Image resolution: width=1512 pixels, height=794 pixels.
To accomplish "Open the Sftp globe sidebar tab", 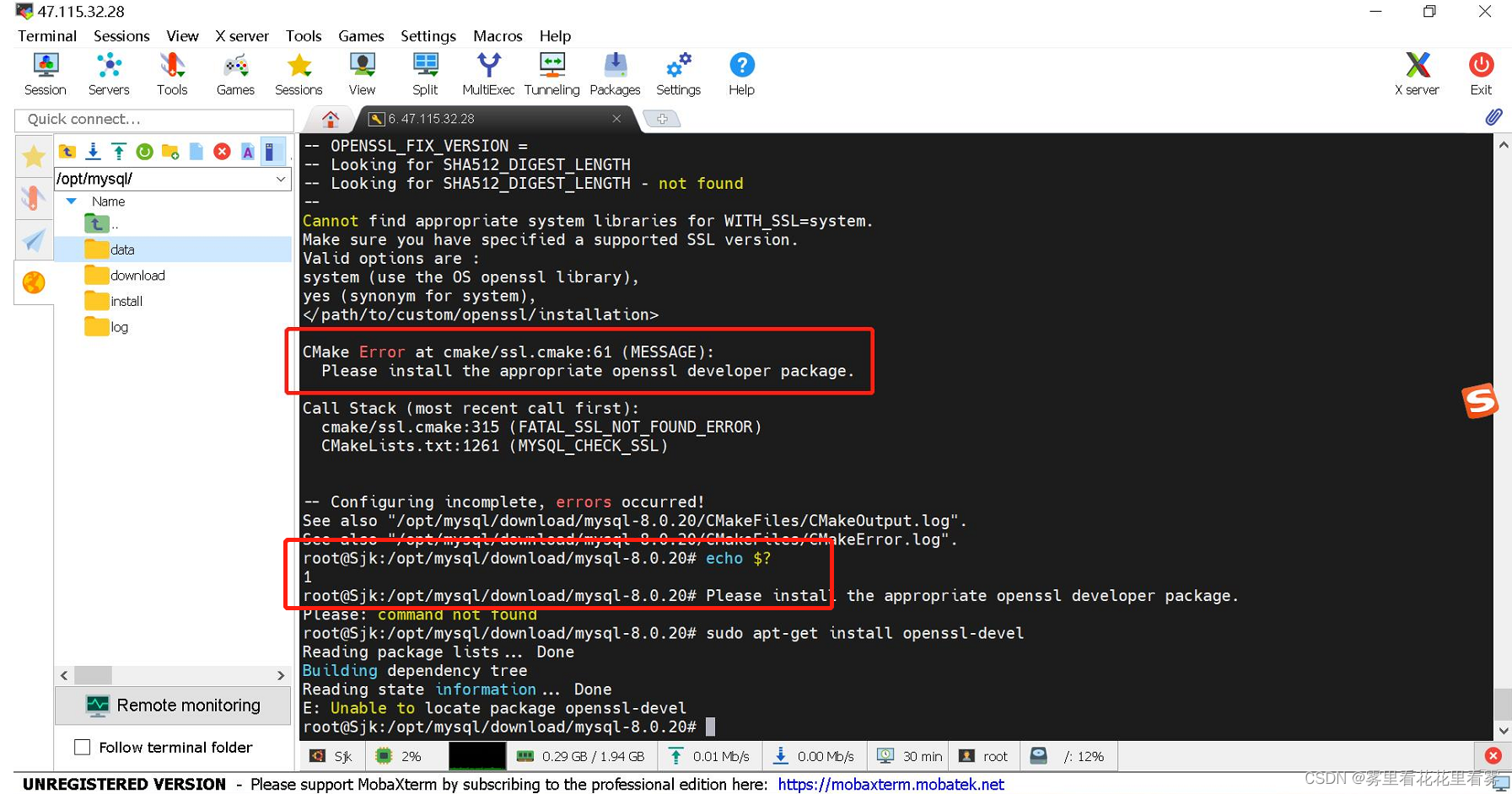I will pos(34,282).
